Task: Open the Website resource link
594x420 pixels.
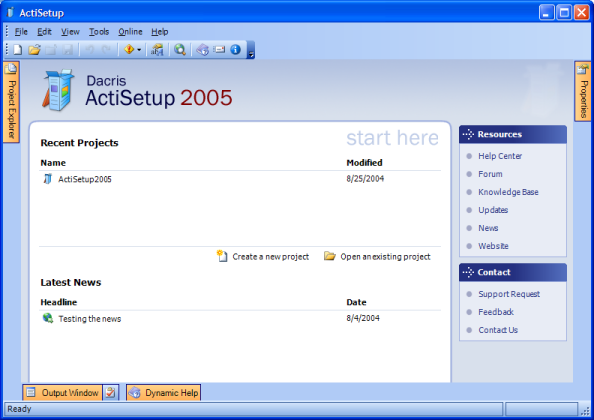Action: coord(493,246)
